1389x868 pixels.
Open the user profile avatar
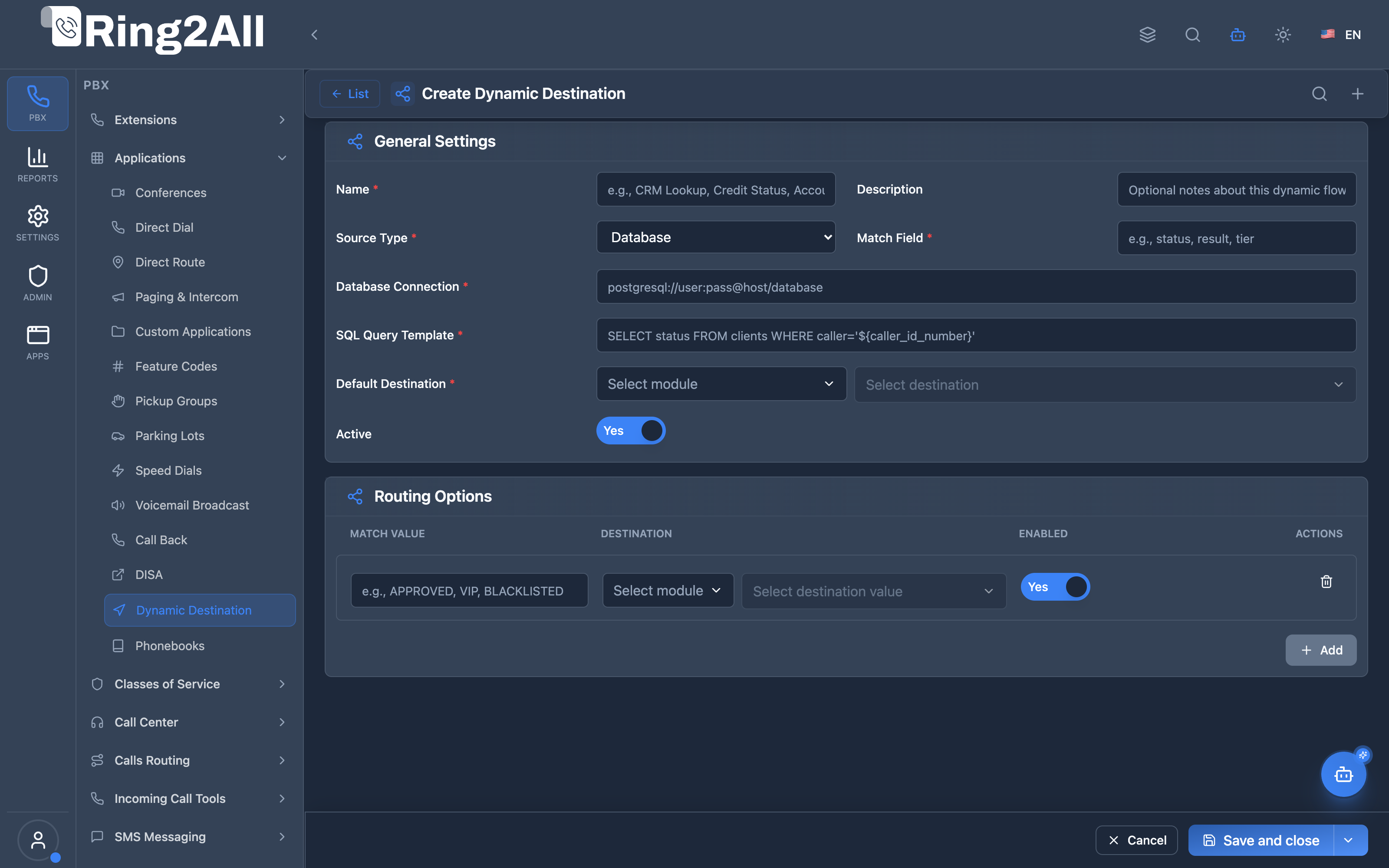click(38, 840)
